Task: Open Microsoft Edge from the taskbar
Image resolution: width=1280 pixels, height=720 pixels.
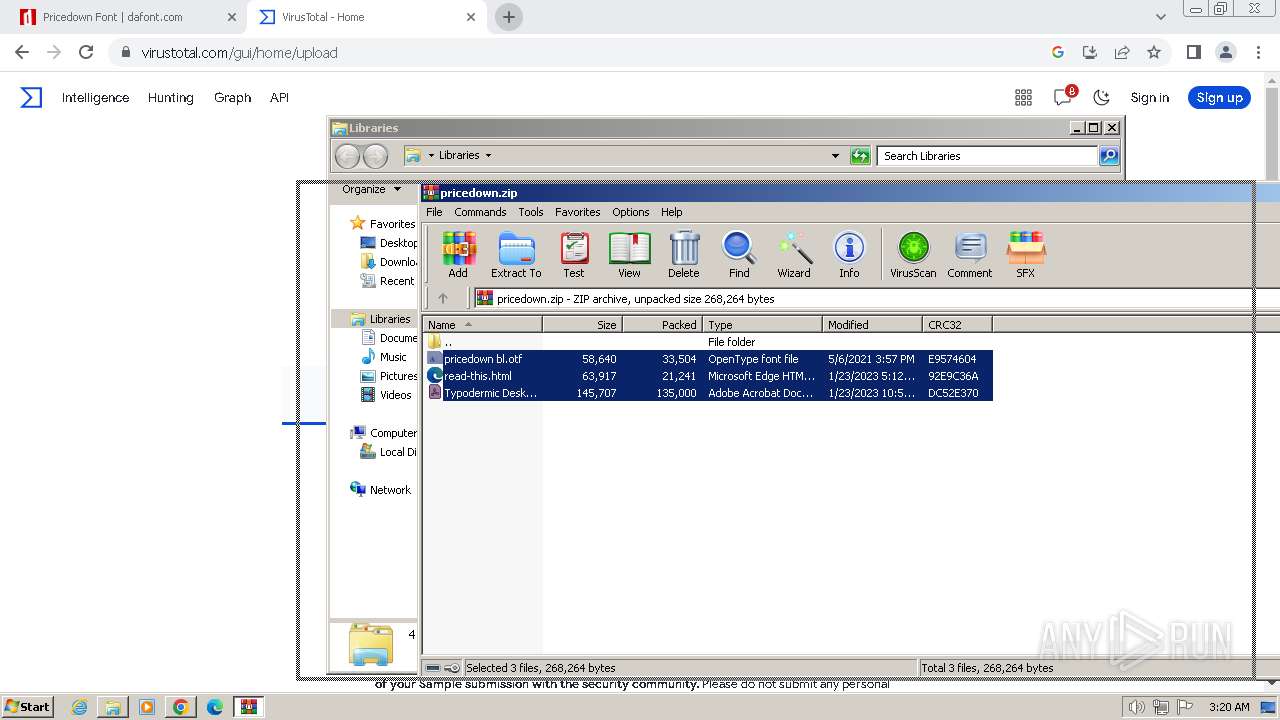Action: click(x=214, y=707)
